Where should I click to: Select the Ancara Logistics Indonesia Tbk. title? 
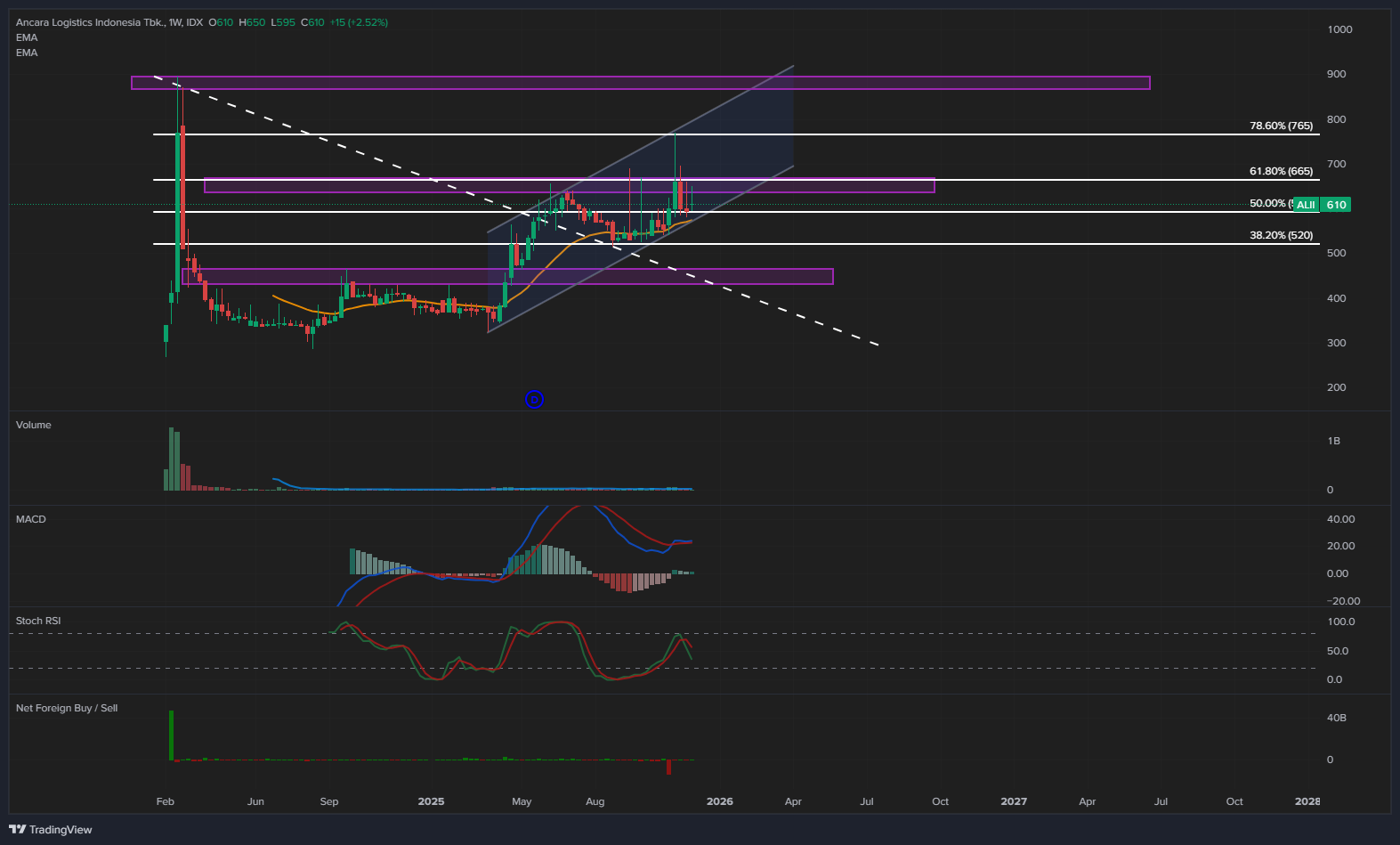coord(90,22)
